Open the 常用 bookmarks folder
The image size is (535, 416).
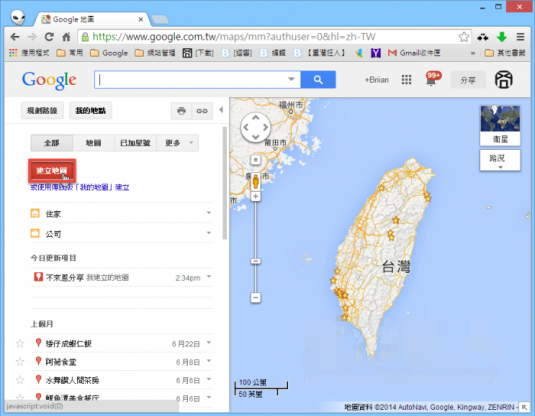tap(70, 53)
